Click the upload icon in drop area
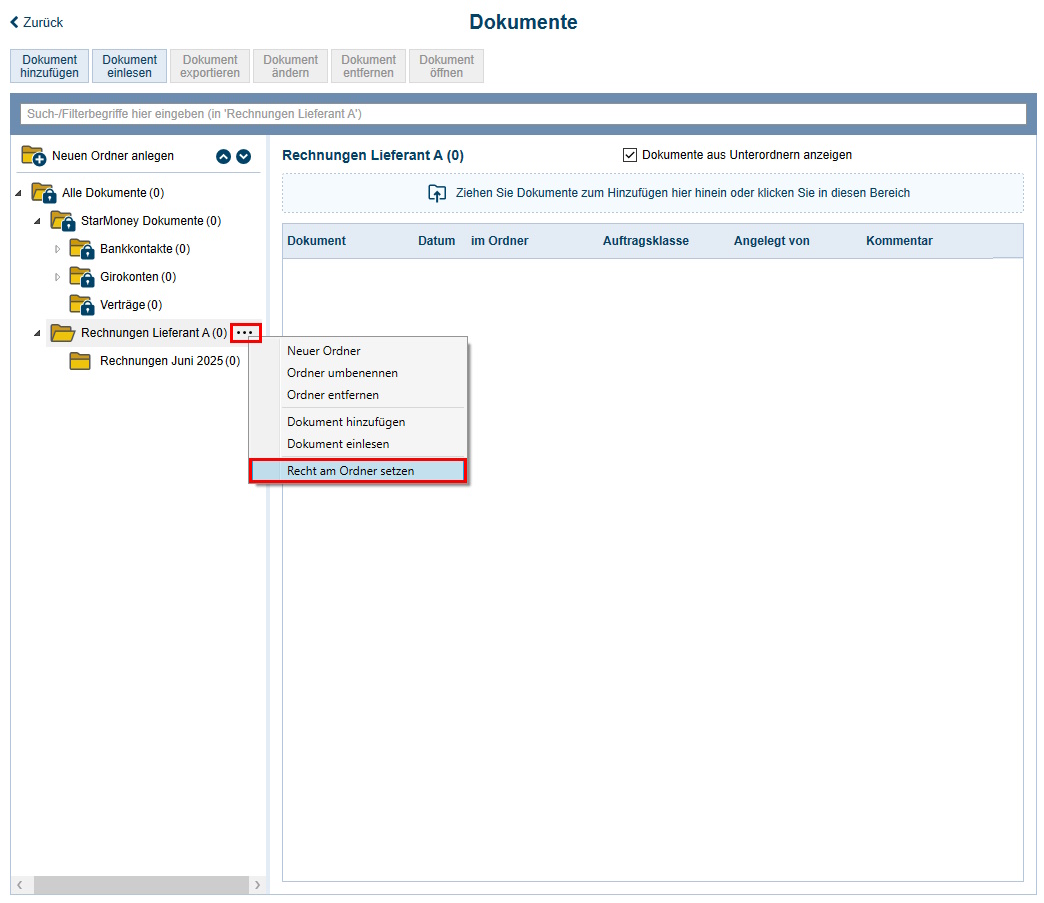The width and height of the screenshot is (1044, 903). 437,193
